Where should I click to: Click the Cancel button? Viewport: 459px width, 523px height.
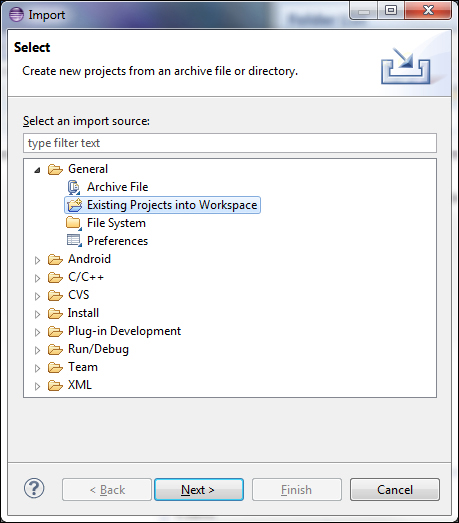pos(395,490)
